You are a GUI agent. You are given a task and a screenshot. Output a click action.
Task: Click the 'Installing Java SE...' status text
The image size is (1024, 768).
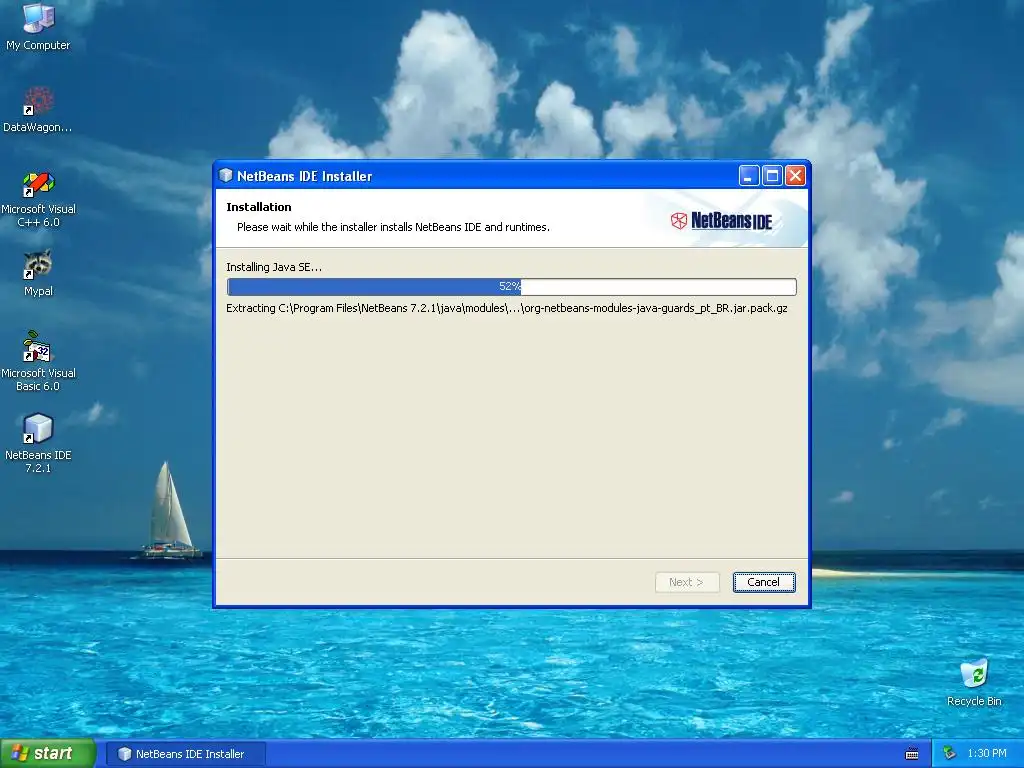[x=274, y=267]
